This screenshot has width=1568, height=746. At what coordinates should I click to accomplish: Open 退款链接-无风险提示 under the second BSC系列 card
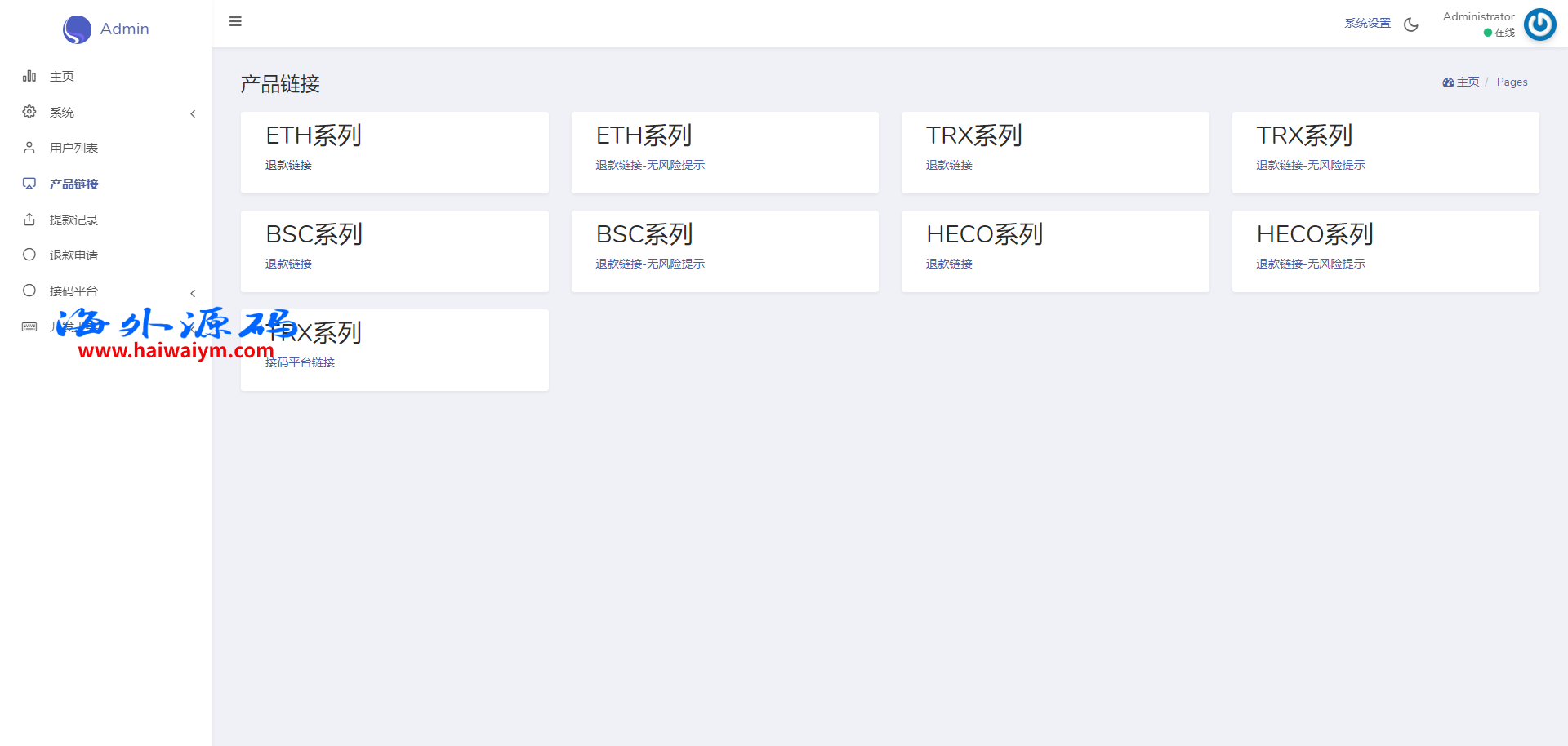click(650, 264)
